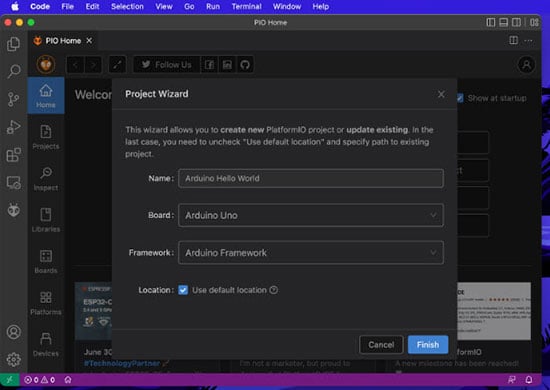Expand the Framework dropdown showing Arduino Framework
Viewport: 550px width, 390px height.
tap(311, 253)
